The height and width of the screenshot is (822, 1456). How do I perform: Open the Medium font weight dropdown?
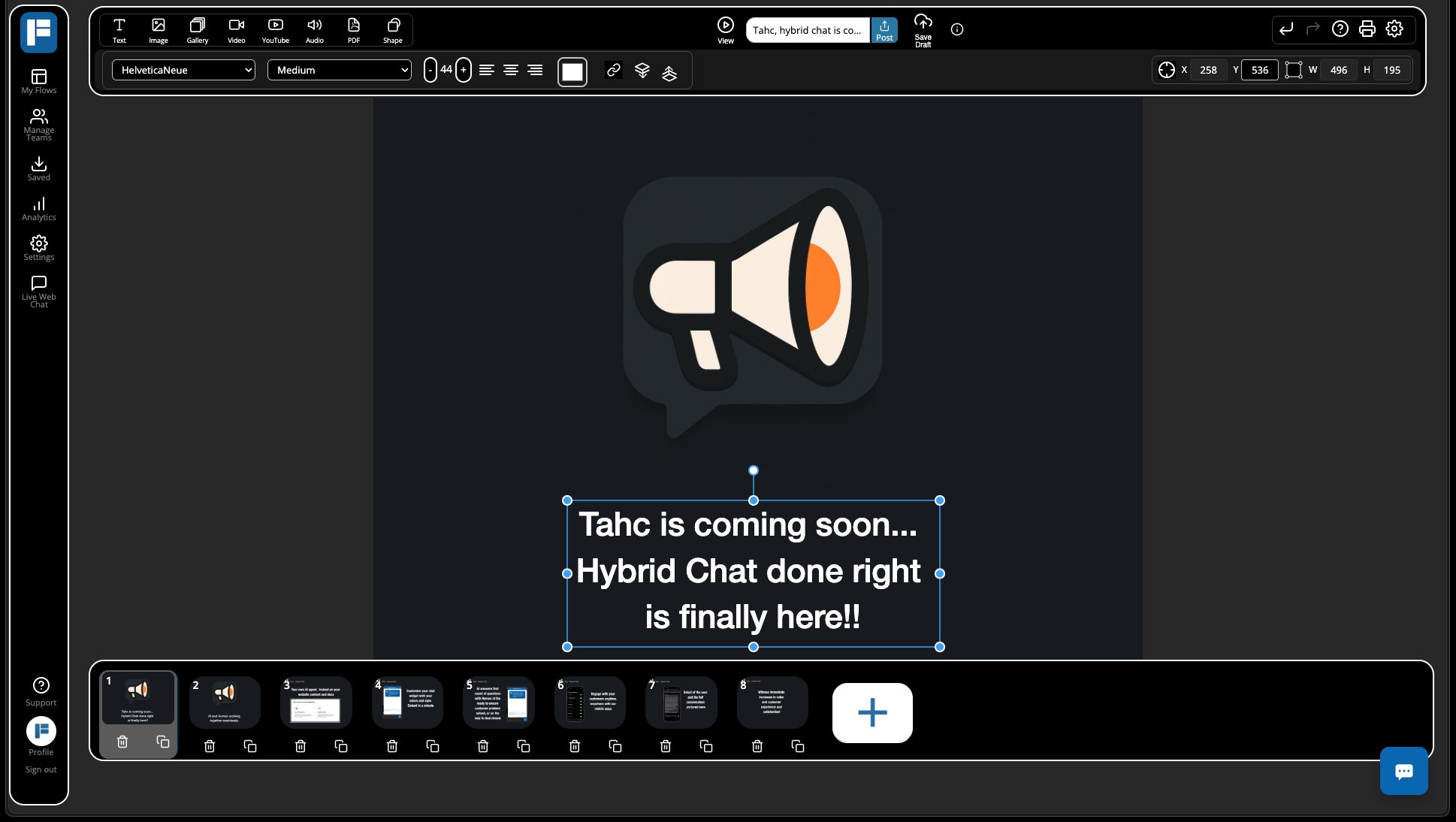click(x=339, y=70)
